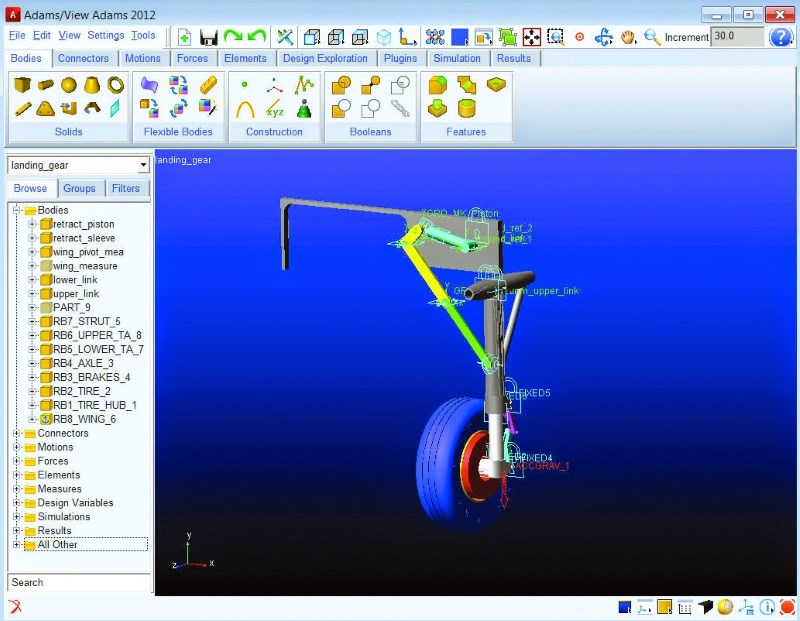Click the green Undo arrow icon

[x=257, y=36]
